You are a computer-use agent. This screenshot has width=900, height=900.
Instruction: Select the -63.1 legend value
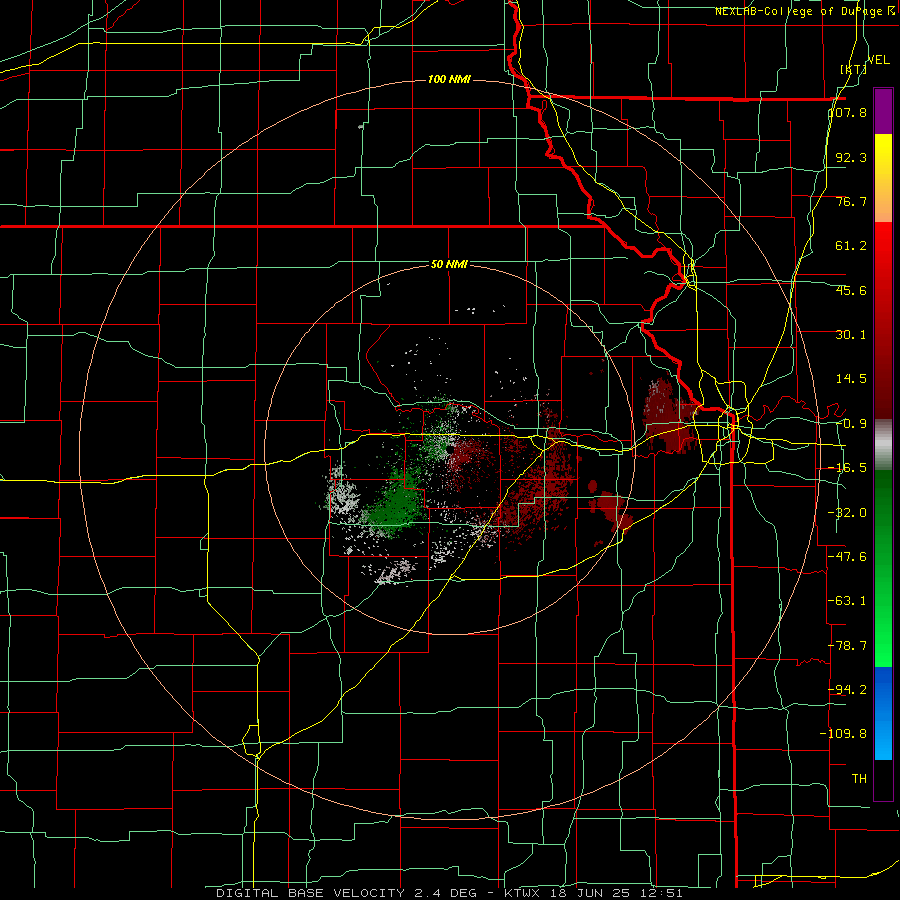coord(848,601)
